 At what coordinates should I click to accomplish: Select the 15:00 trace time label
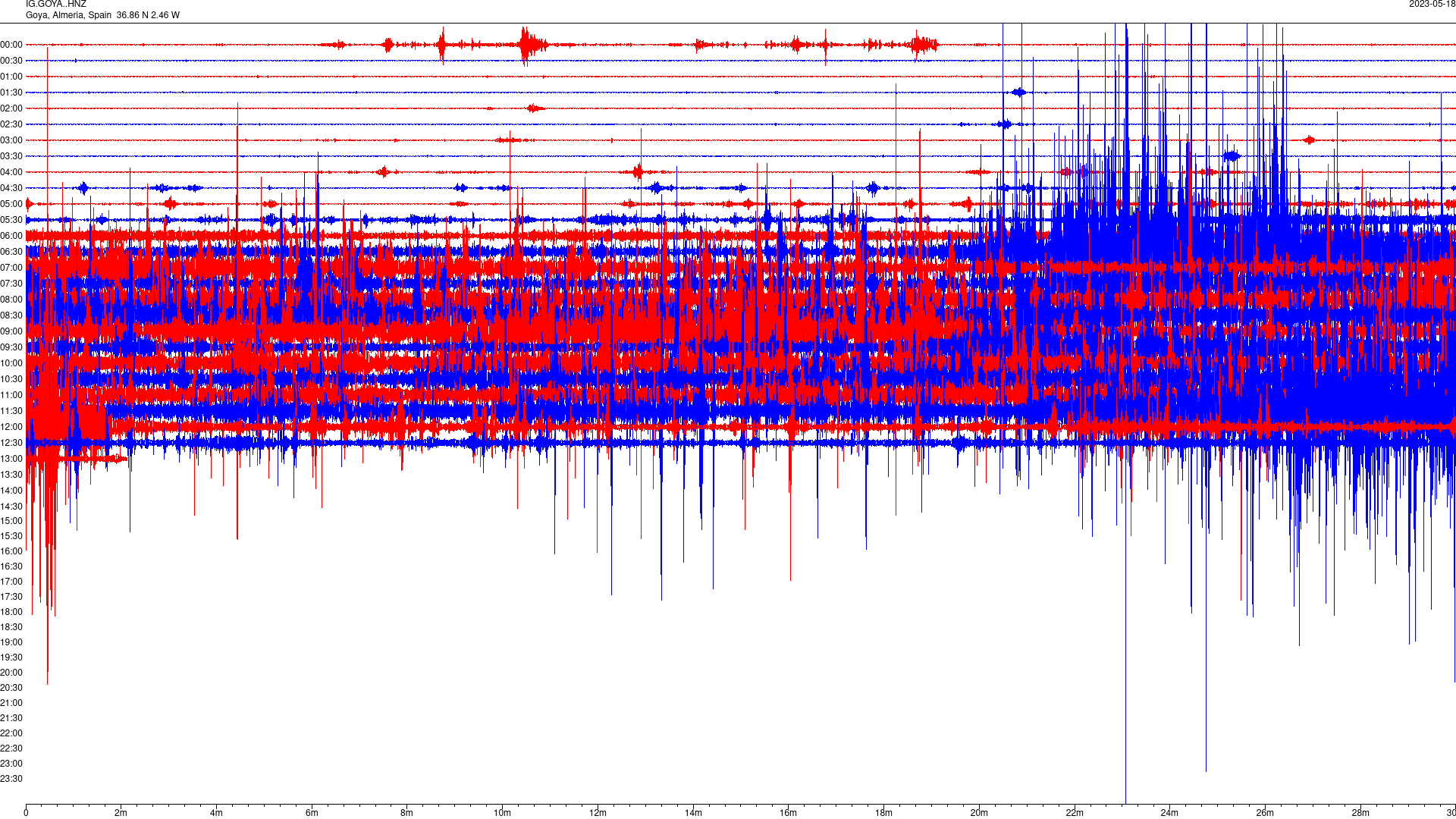[x=11, y=521]
